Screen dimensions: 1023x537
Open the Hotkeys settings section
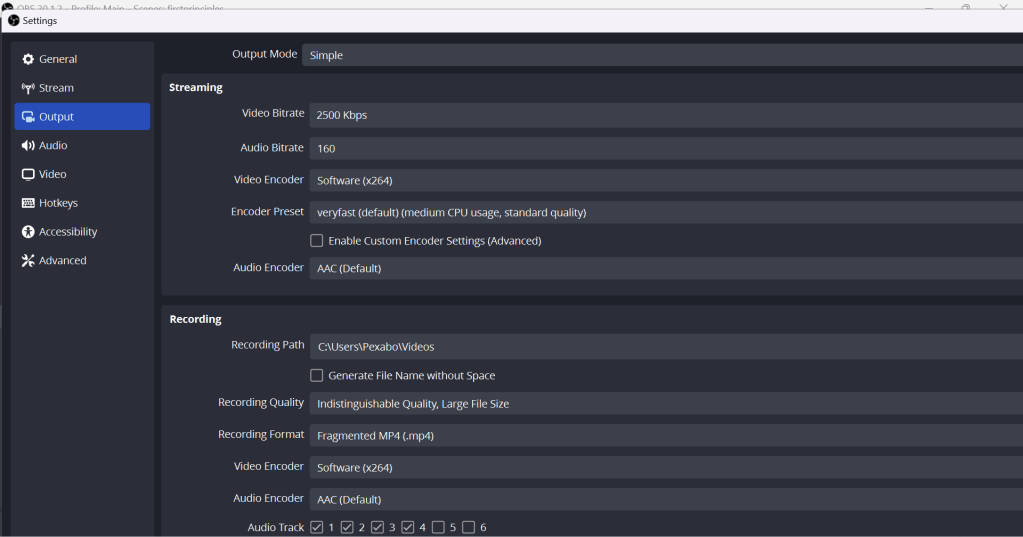point(82,202)
